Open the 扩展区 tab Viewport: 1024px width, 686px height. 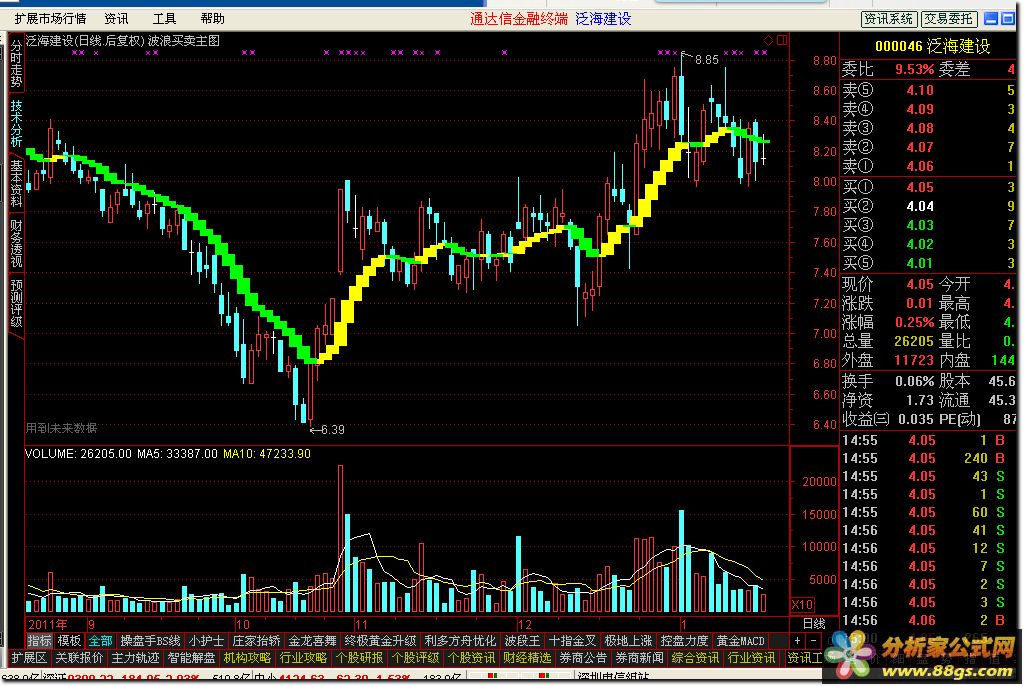click(x=29, y=658)
